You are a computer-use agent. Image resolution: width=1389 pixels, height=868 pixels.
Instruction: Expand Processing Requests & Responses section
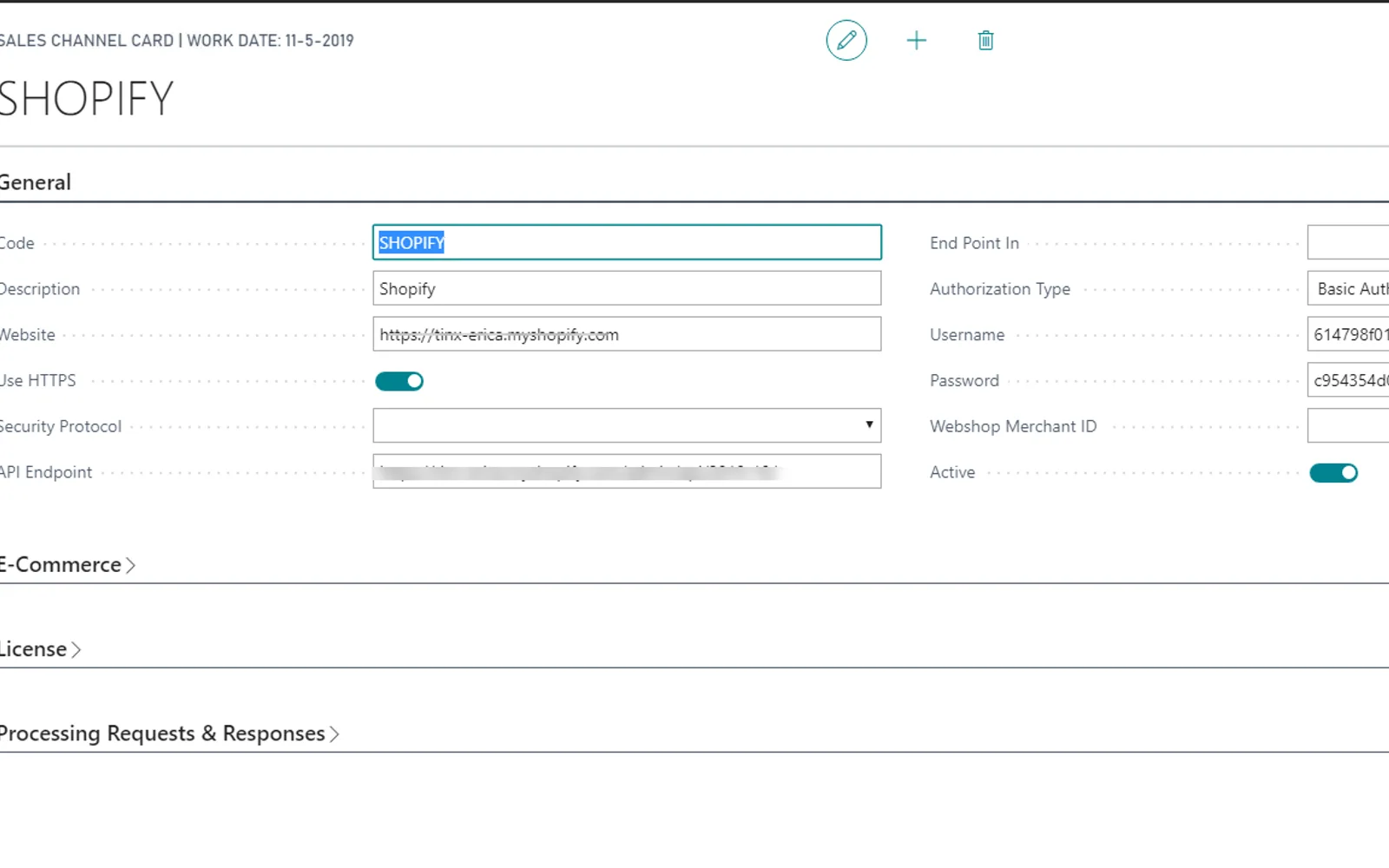[169, 733]
